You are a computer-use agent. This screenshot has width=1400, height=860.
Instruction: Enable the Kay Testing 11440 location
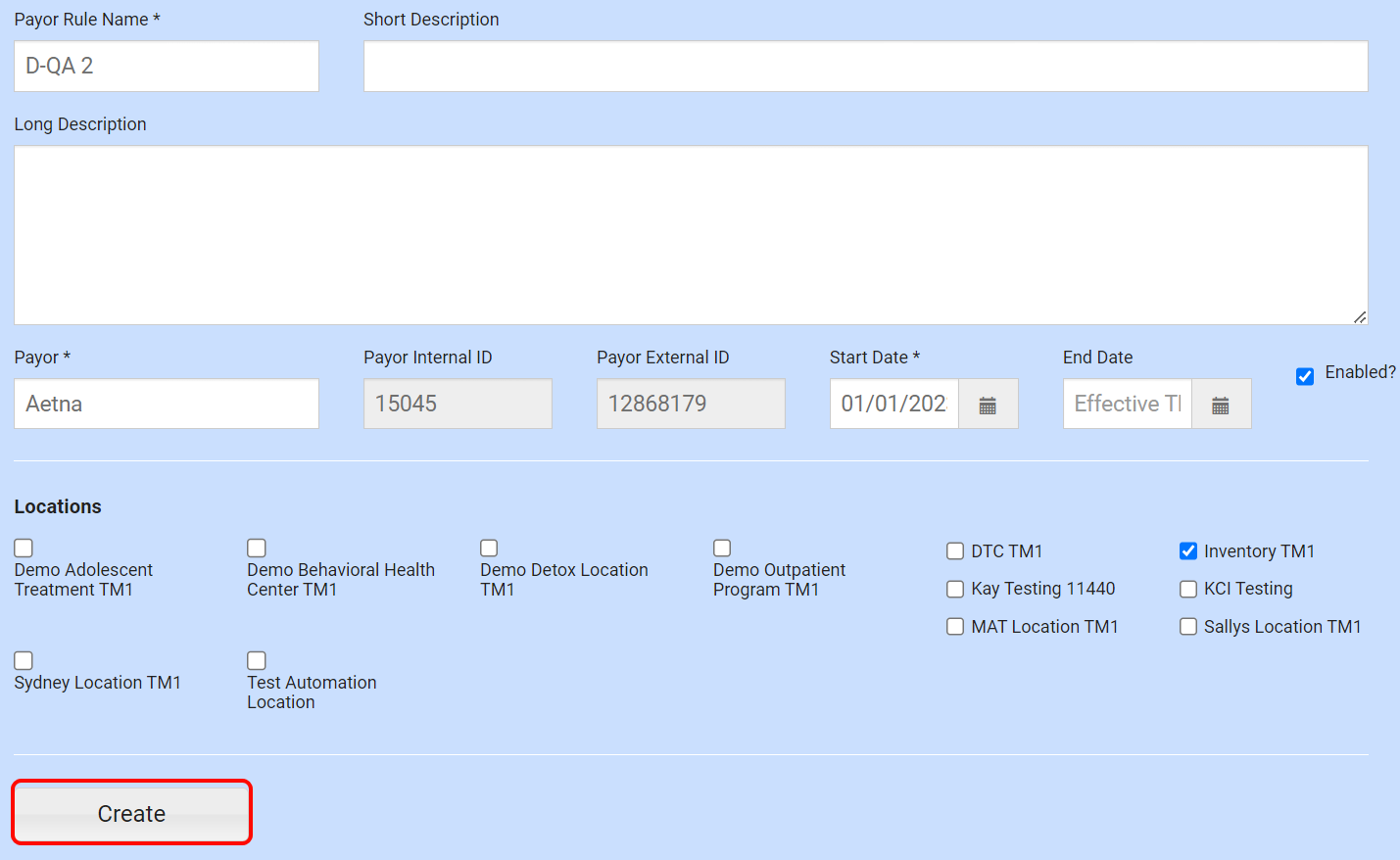(x=955, y=589)
